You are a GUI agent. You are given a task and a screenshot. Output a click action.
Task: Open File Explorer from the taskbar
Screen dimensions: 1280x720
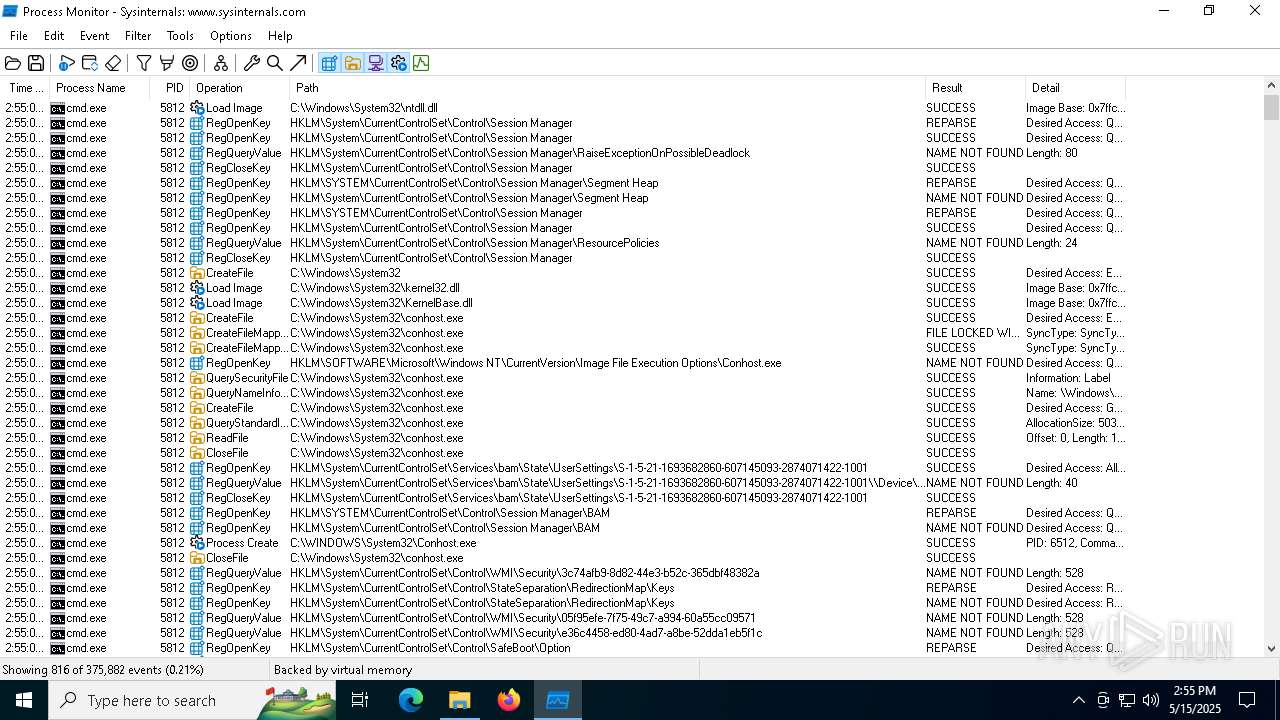(459, 700)
